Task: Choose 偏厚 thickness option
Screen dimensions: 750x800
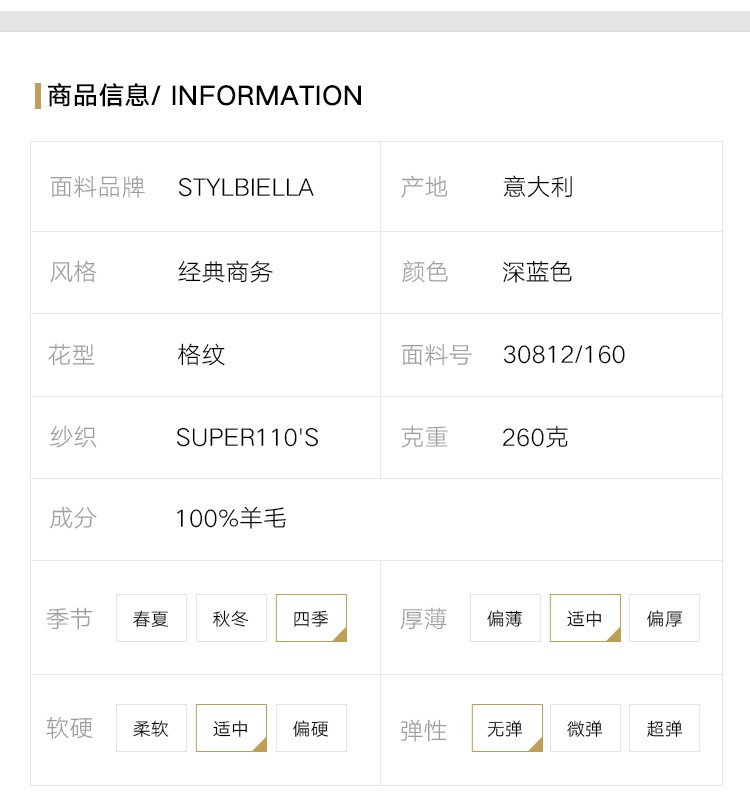Action: (x=664, y=618)
